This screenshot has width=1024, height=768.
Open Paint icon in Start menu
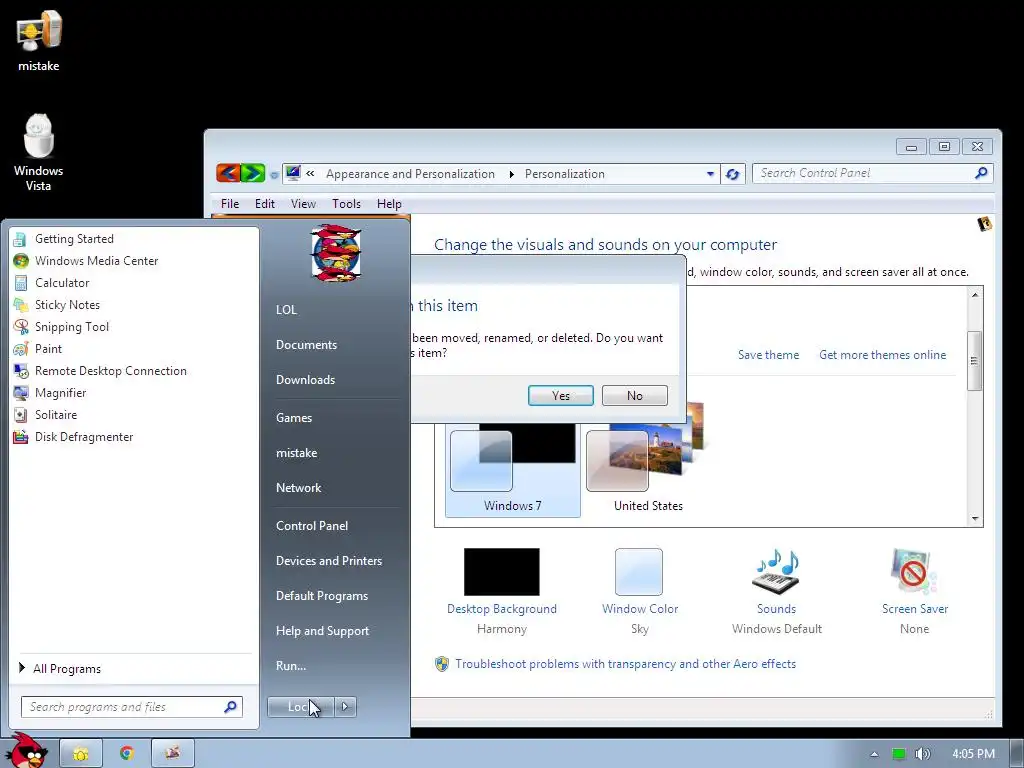[21, 349]
